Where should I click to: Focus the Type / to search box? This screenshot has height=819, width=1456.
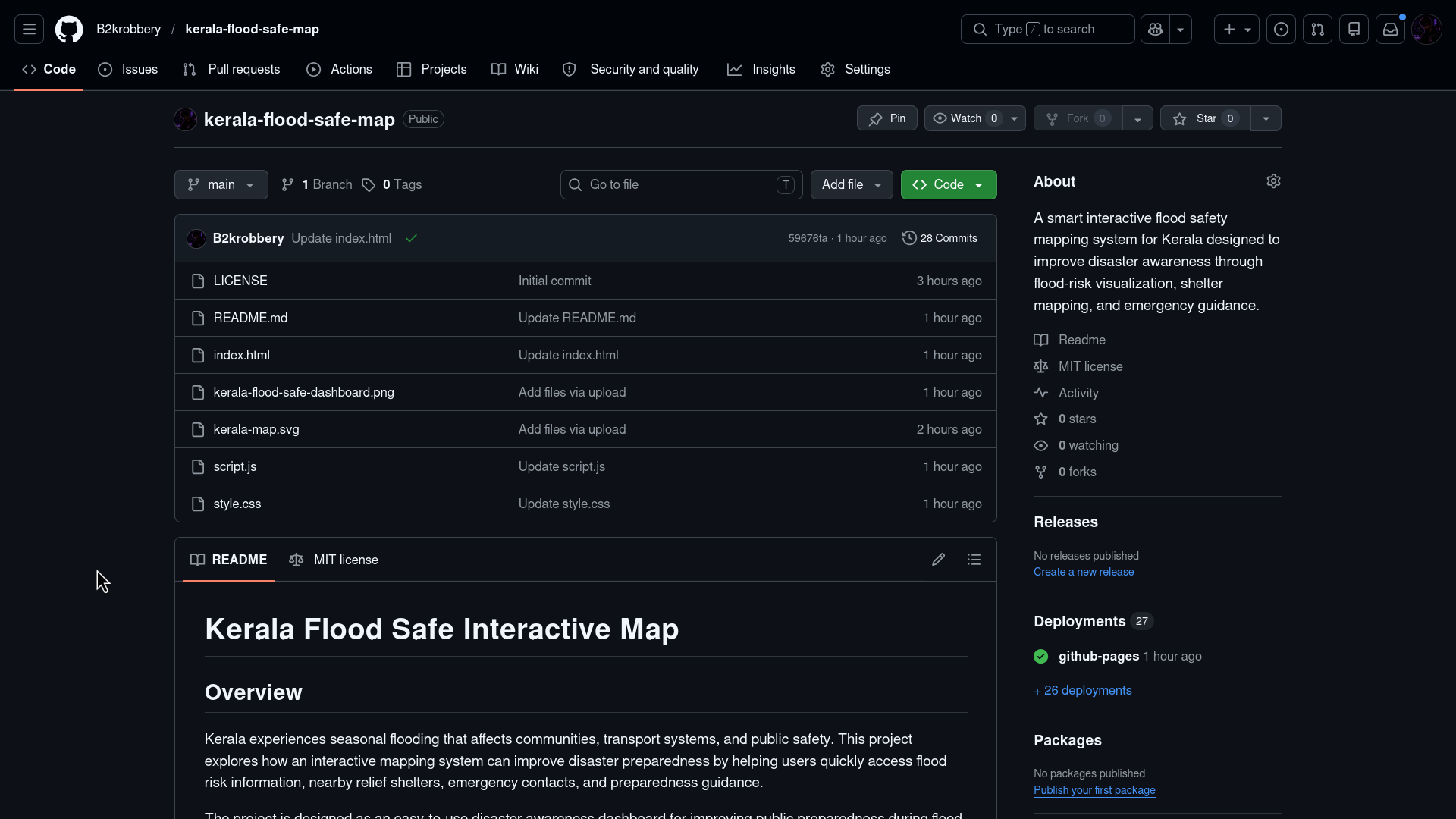(x=1047, y=29)
